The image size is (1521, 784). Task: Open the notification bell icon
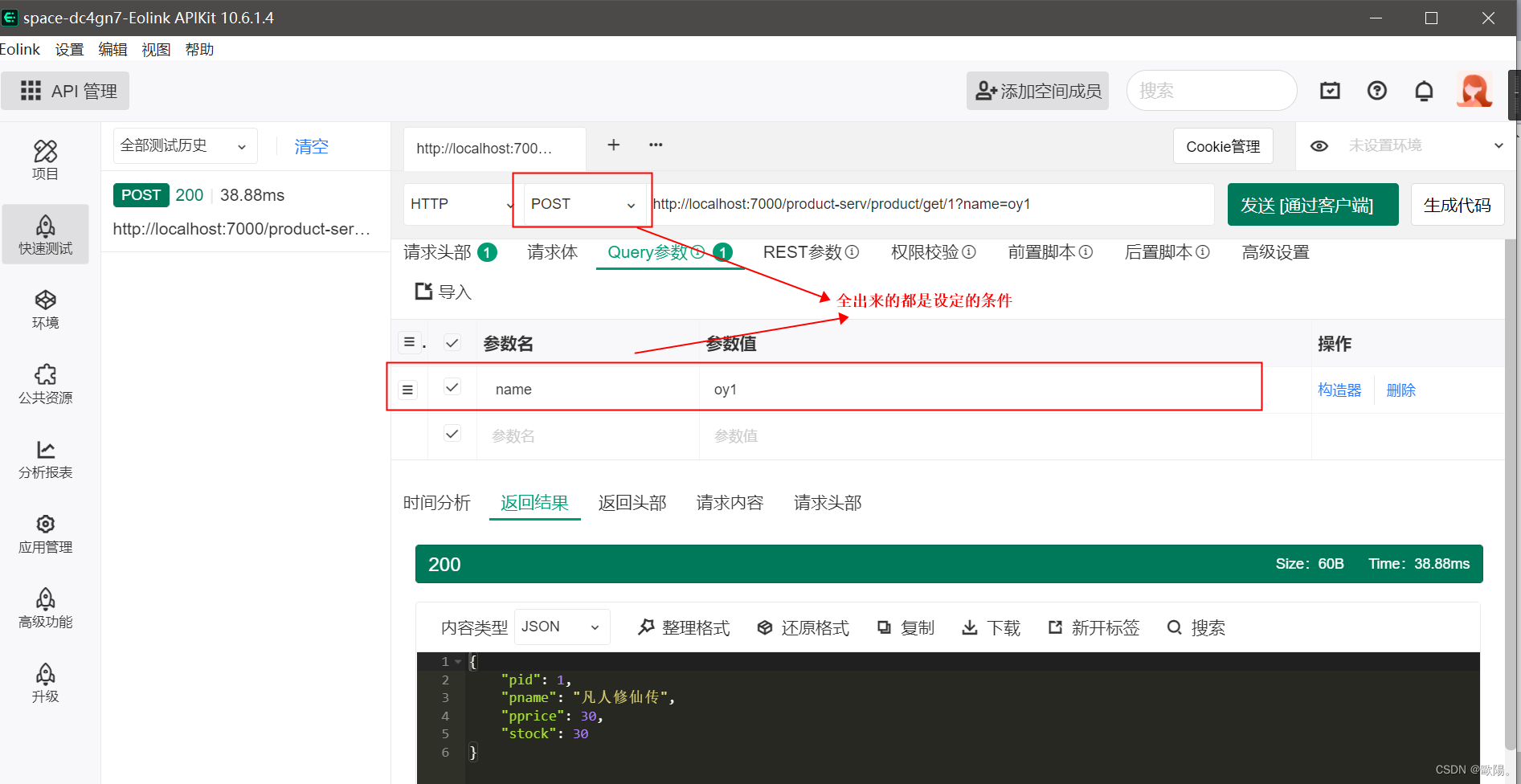click(1424, 91)
